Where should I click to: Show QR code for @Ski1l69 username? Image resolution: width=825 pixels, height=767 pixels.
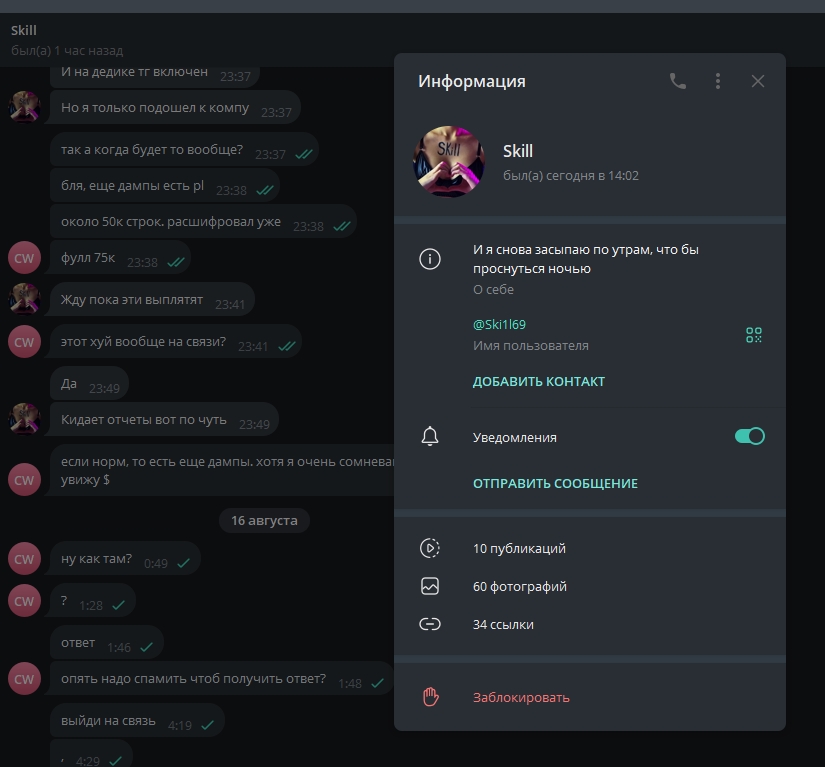753,335
